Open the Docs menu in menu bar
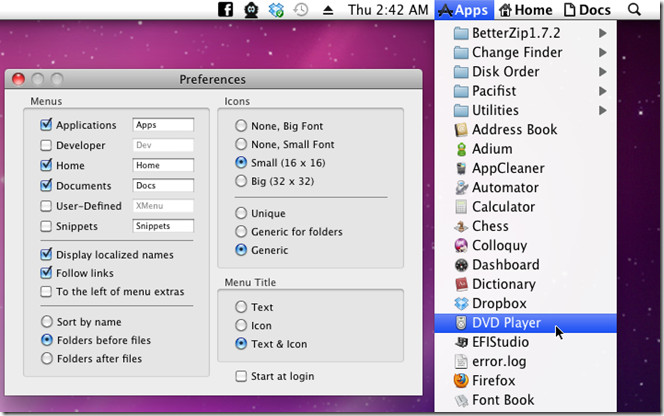 point(587,10)
